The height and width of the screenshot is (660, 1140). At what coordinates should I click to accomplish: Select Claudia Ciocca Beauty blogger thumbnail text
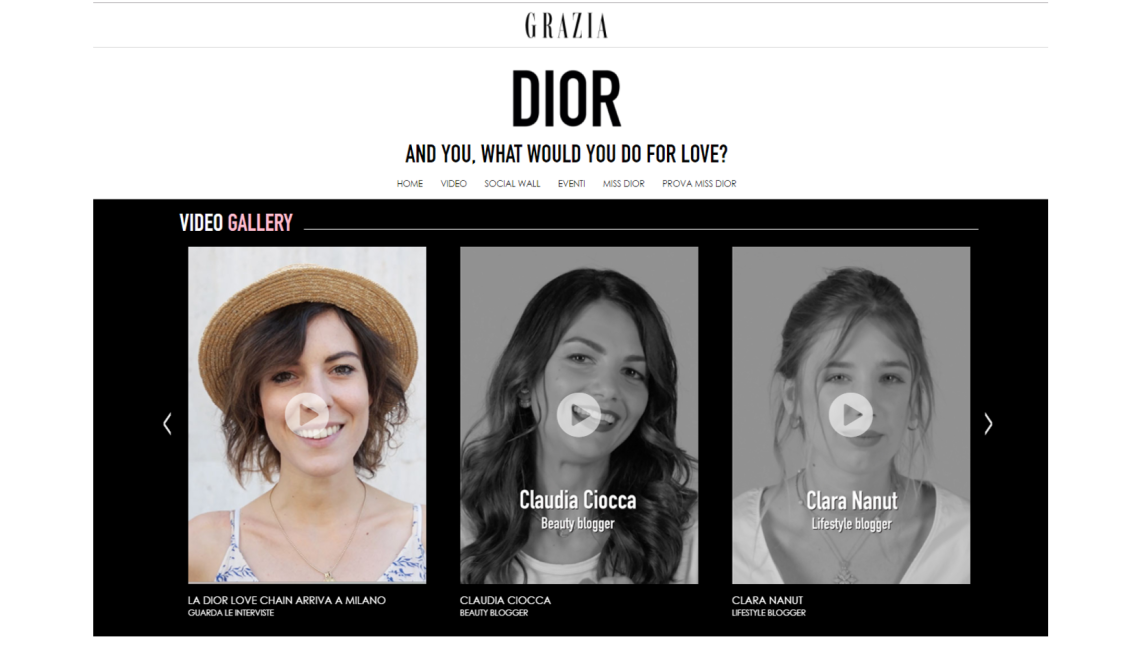(x=578, y=510)
